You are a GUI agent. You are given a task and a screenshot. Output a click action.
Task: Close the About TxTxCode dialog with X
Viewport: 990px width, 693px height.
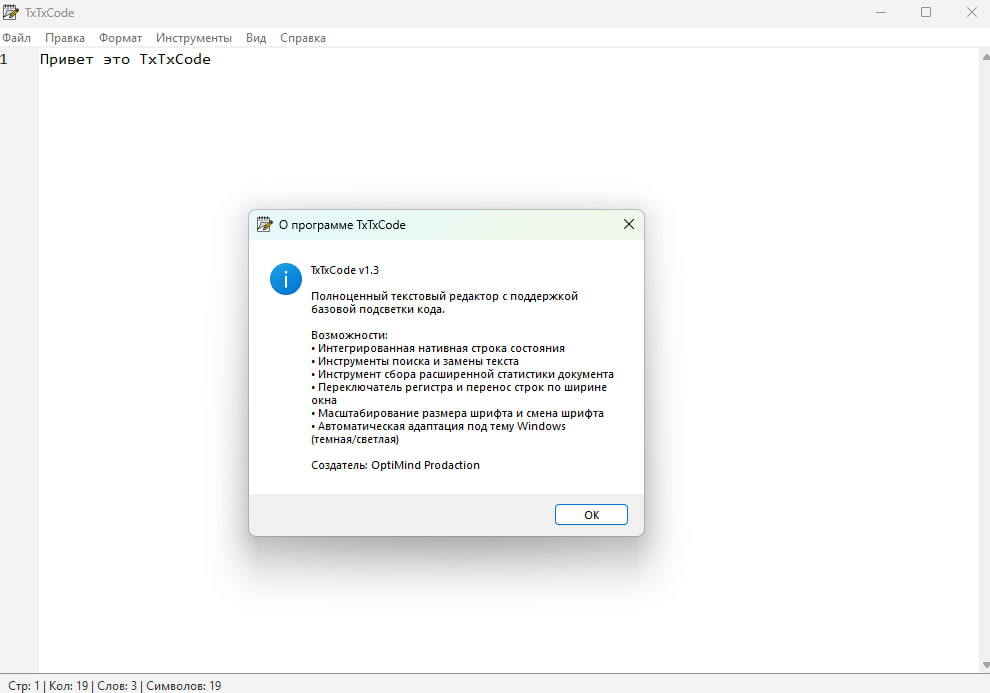pos(629,224)
